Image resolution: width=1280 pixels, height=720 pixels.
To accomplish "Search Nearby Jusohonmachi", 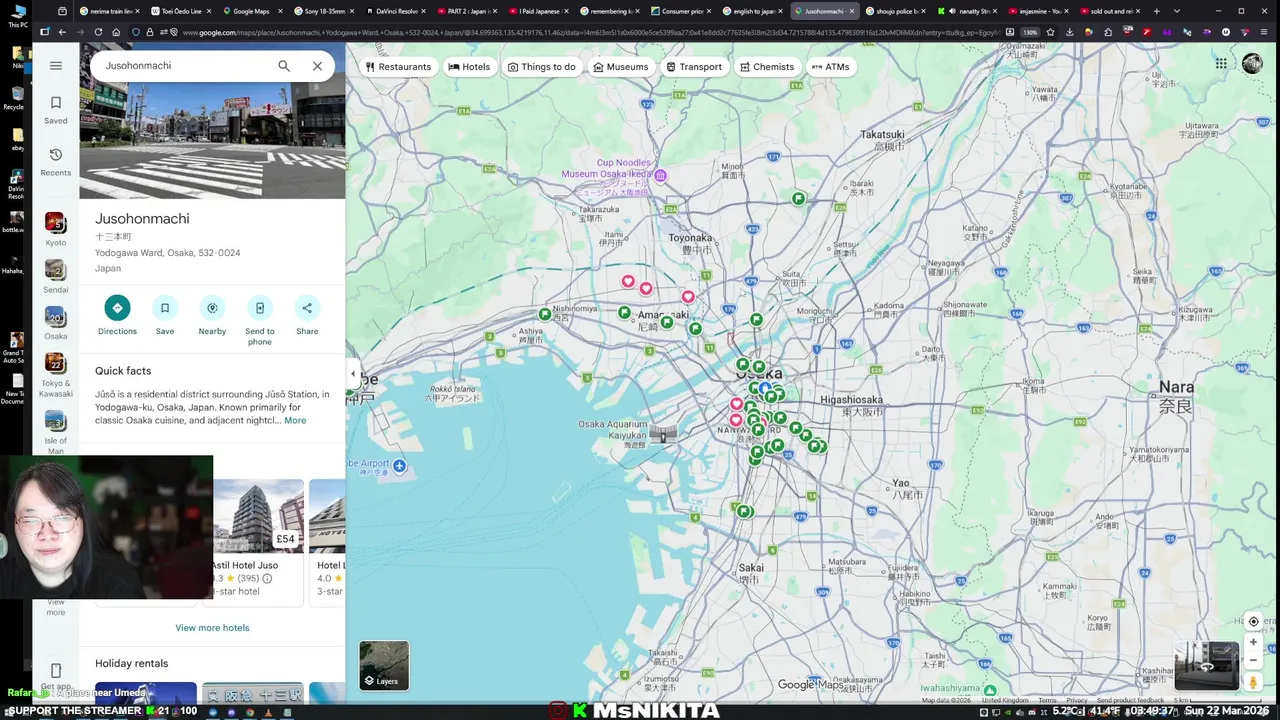I will [212, 316].
